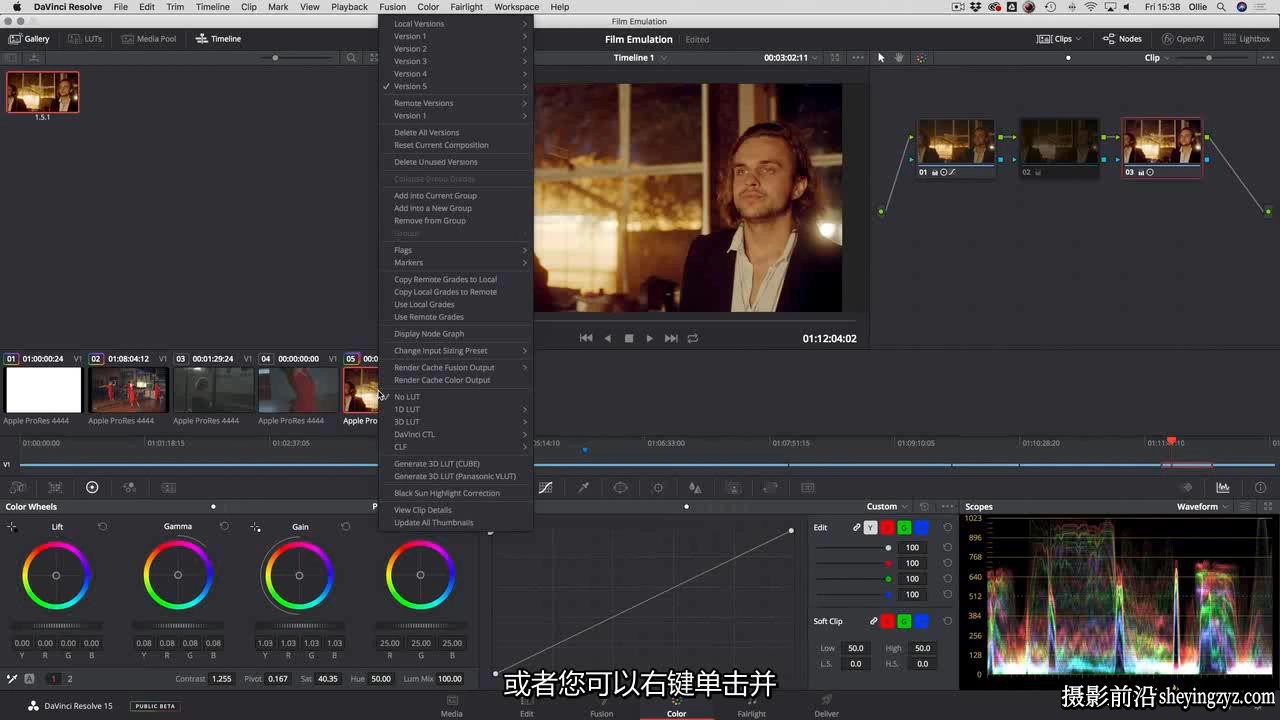This screenshot has width=1280, height=720.
Task: Adjust the luminance intensity slider
Action: (x=853, y=548)
